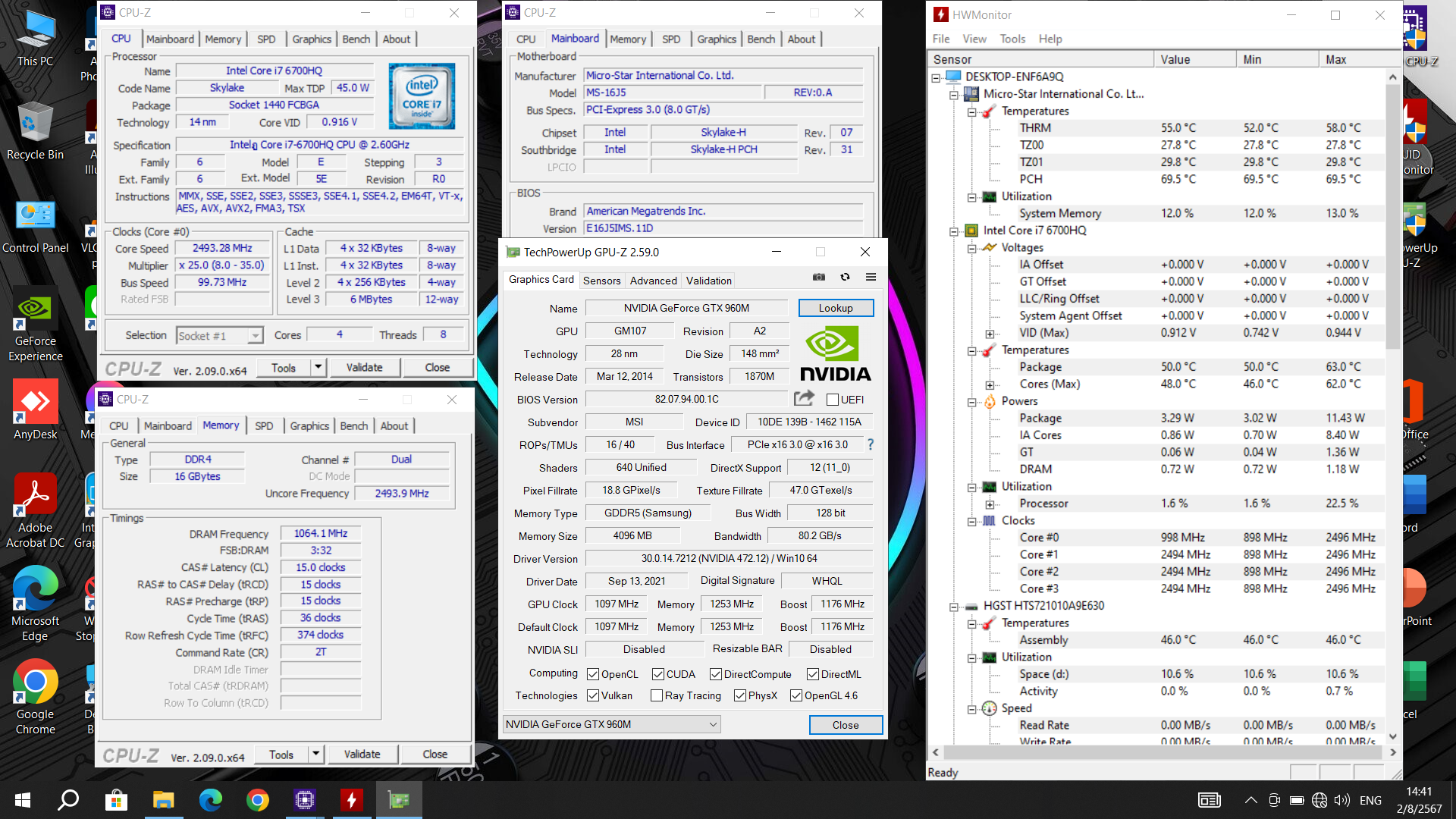This screenshot has height=819, width=1456.
Task: Toggle OpenGL 4.6 checkbox
Action: 795,695
